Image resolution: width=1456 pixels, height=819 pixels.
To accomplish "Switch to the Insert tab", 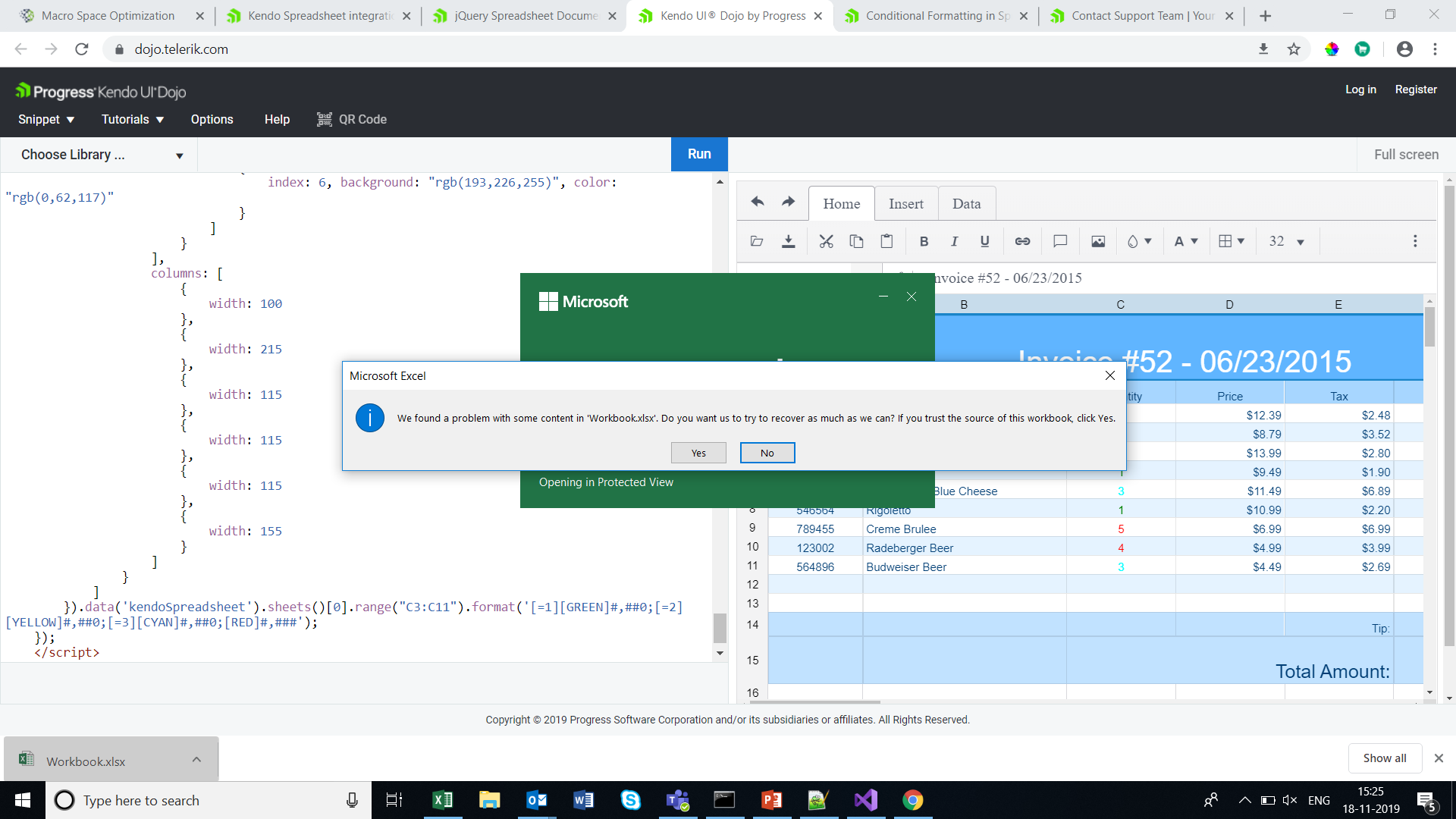I will point(905,203).
